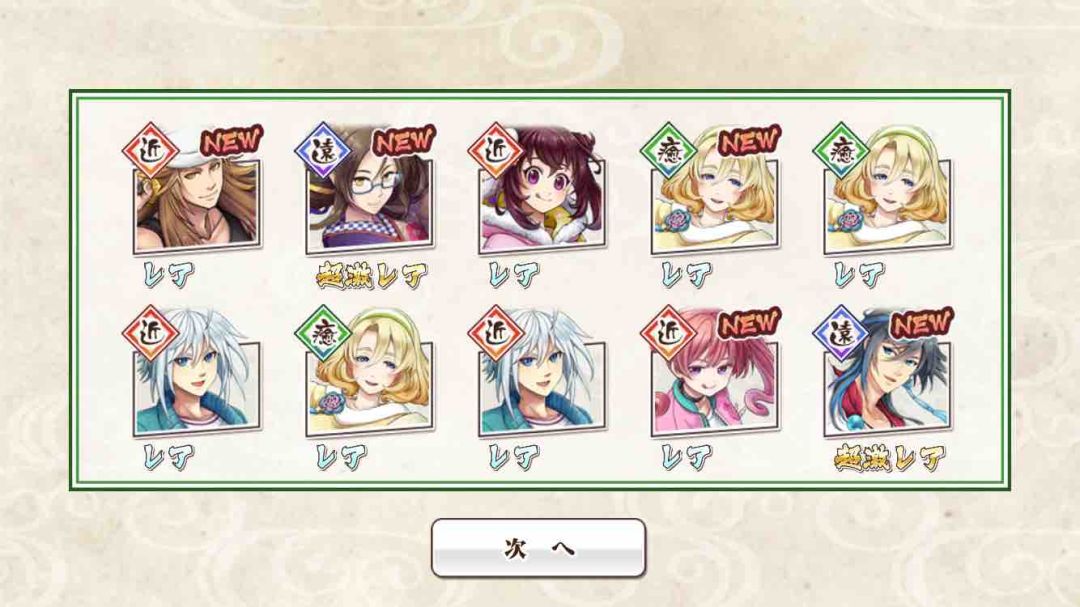Select the brown long-haired character with white hat
This screenshot has width=1080, height=607.
pyautogui.click(x=197, y=205)
